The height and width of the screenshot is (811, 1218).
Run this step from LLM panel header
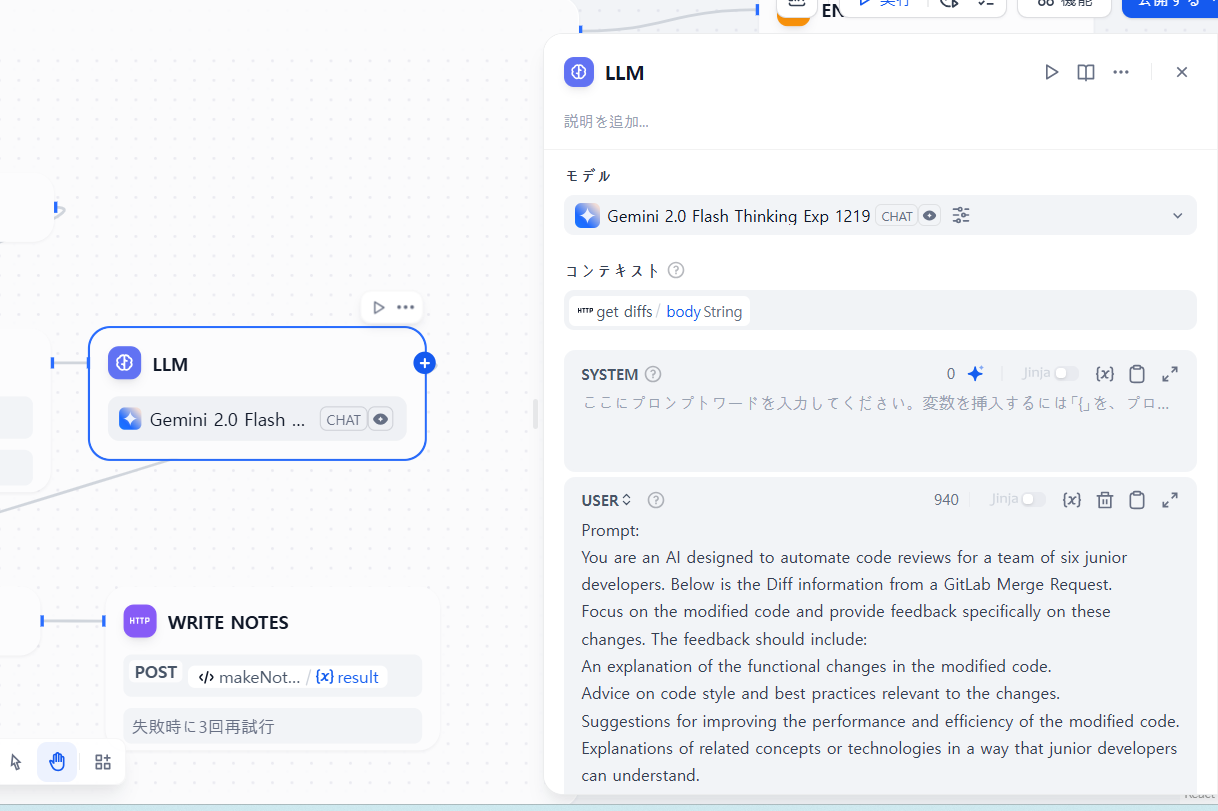click(1051, 72)
